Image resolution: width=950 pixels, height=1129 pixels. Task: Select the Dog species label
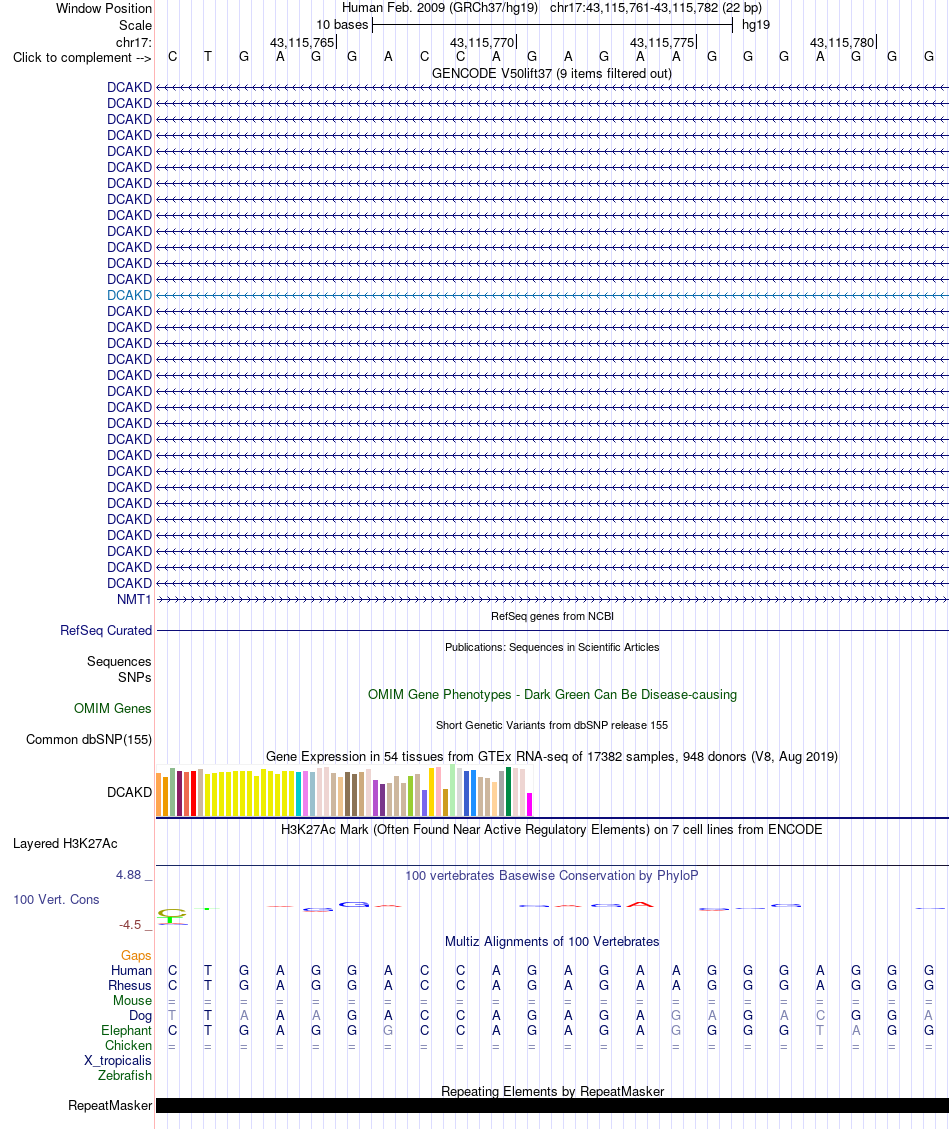point(140,1016)
